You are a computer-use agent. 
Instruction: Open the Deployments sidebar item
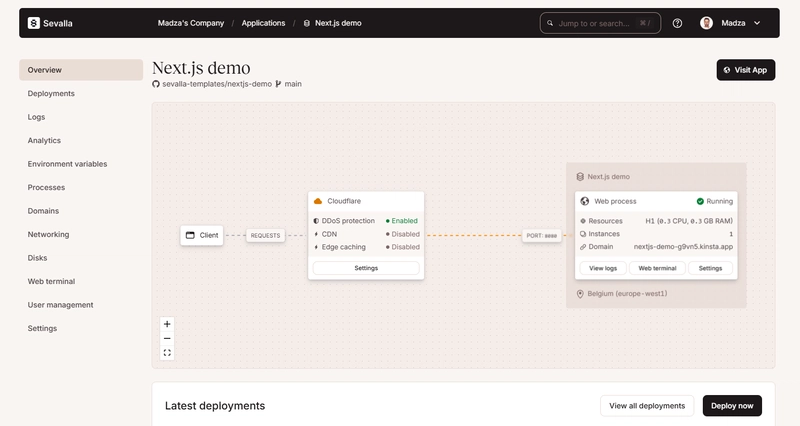click(51, 93)
